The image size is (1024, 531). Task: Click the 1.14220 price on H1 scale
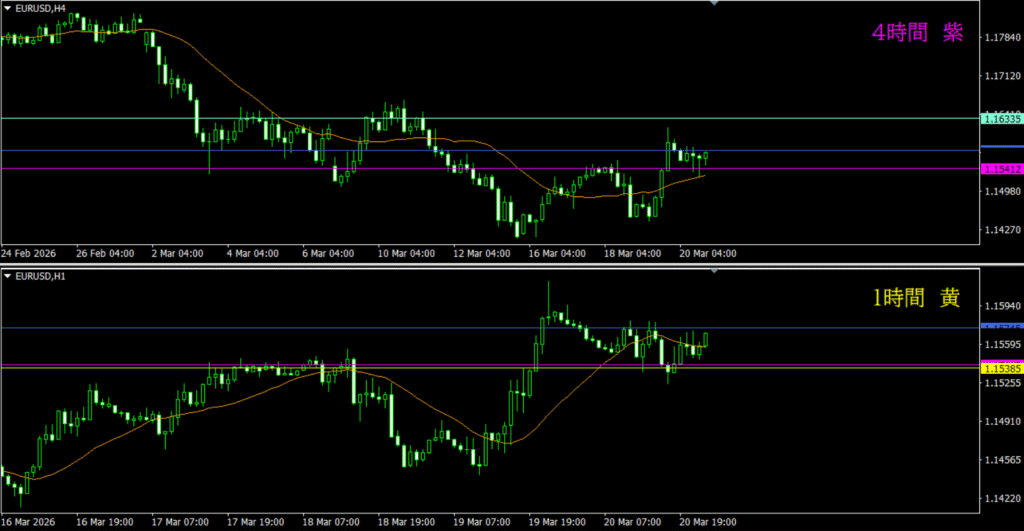(1001, 498)
